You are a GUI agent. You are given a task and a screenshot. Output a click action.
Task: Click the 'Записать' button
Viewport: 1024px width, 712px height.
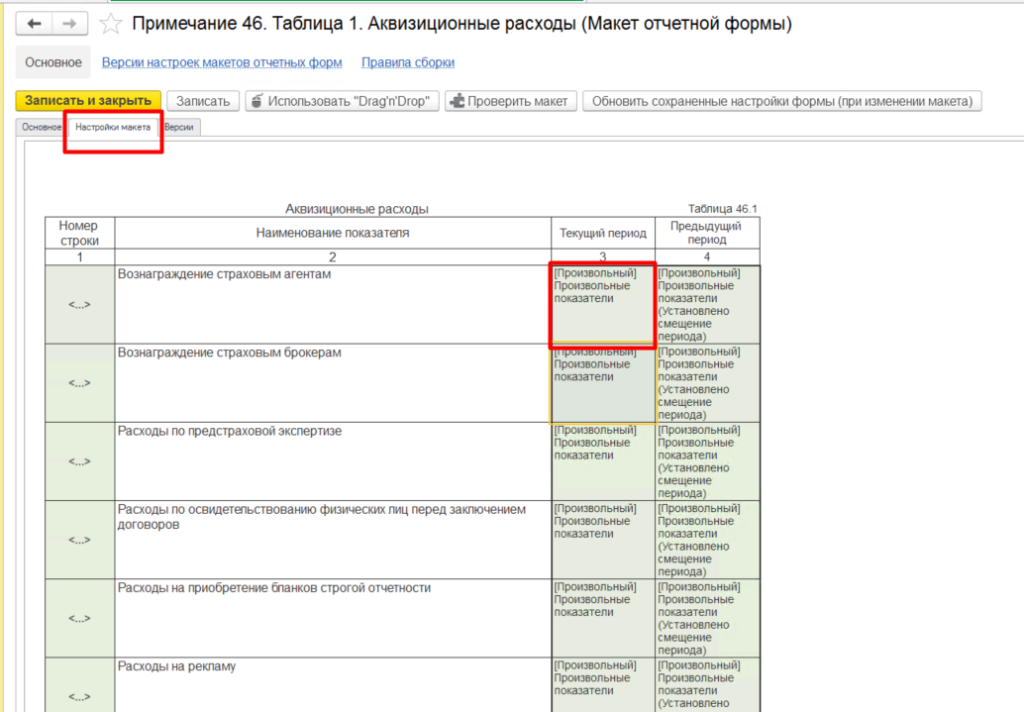(x=203, y=101)
